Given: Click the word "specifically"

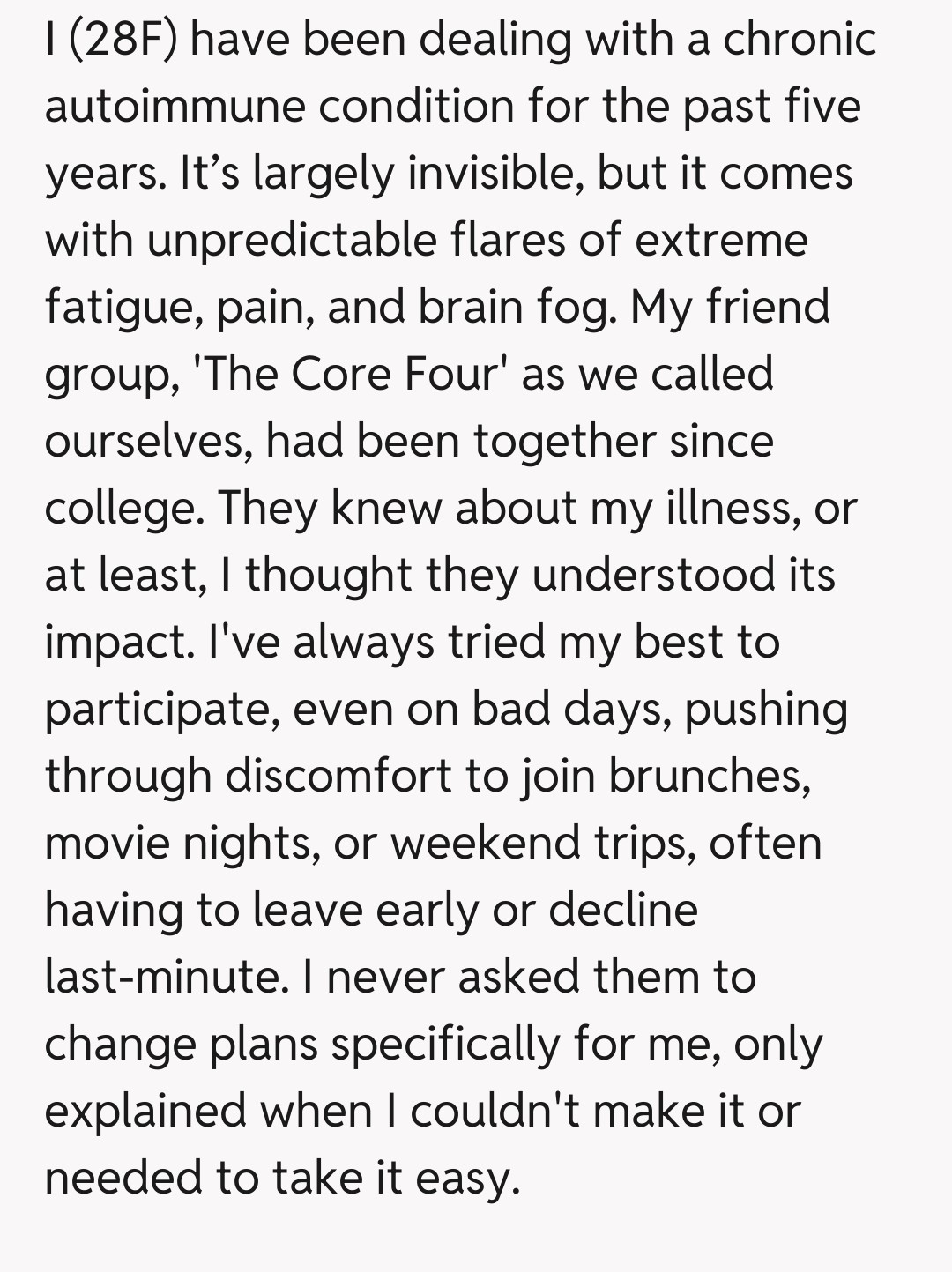Looking at the screenshot, I should click(444, 1045).
